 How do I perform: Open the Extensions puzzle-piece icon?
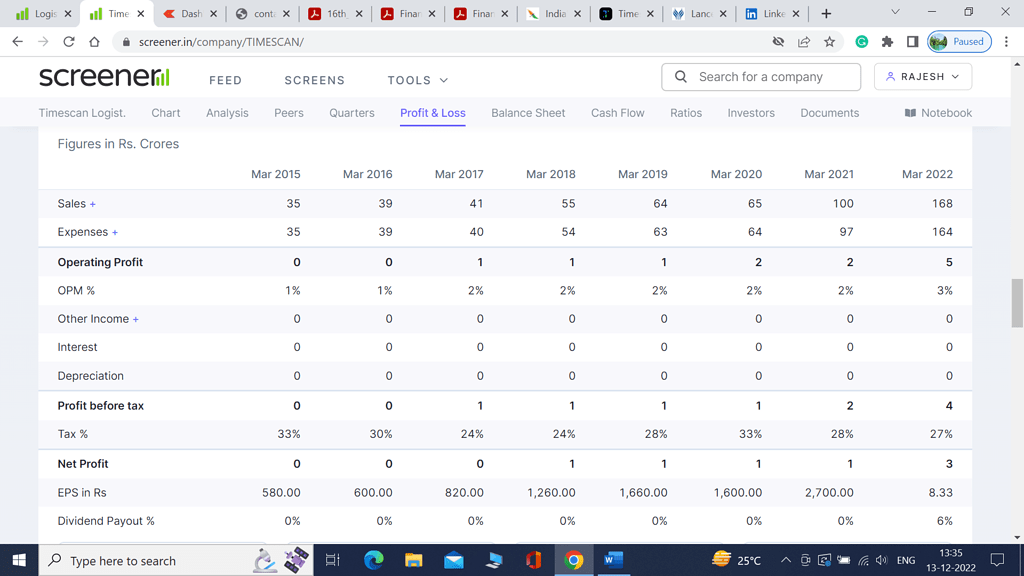[887, 42]
